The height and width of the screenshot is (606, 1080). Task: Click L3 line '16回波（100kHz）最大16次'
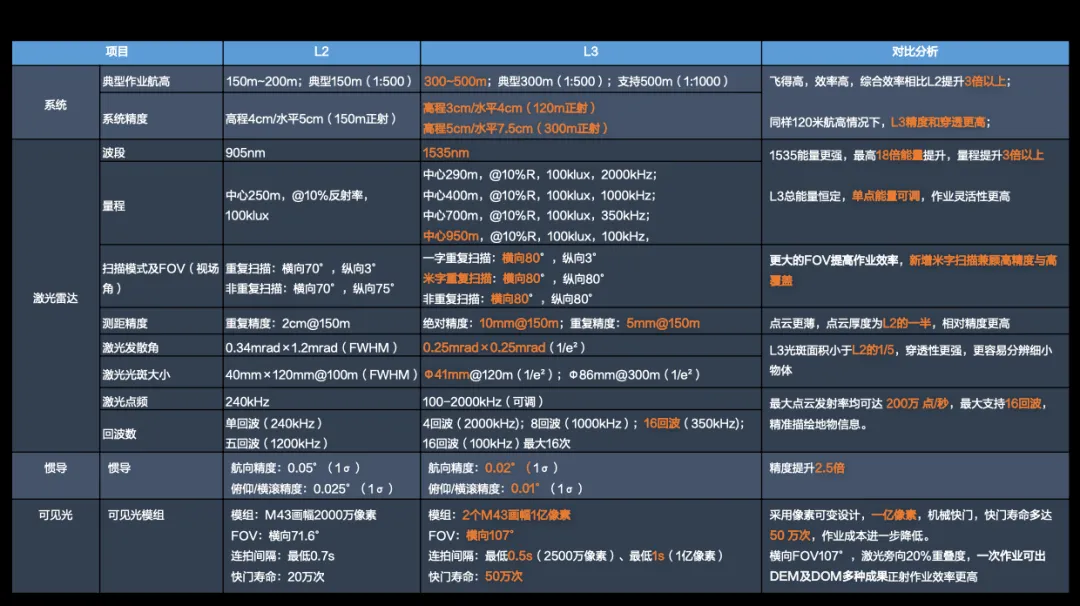click(x=497, y=443)
